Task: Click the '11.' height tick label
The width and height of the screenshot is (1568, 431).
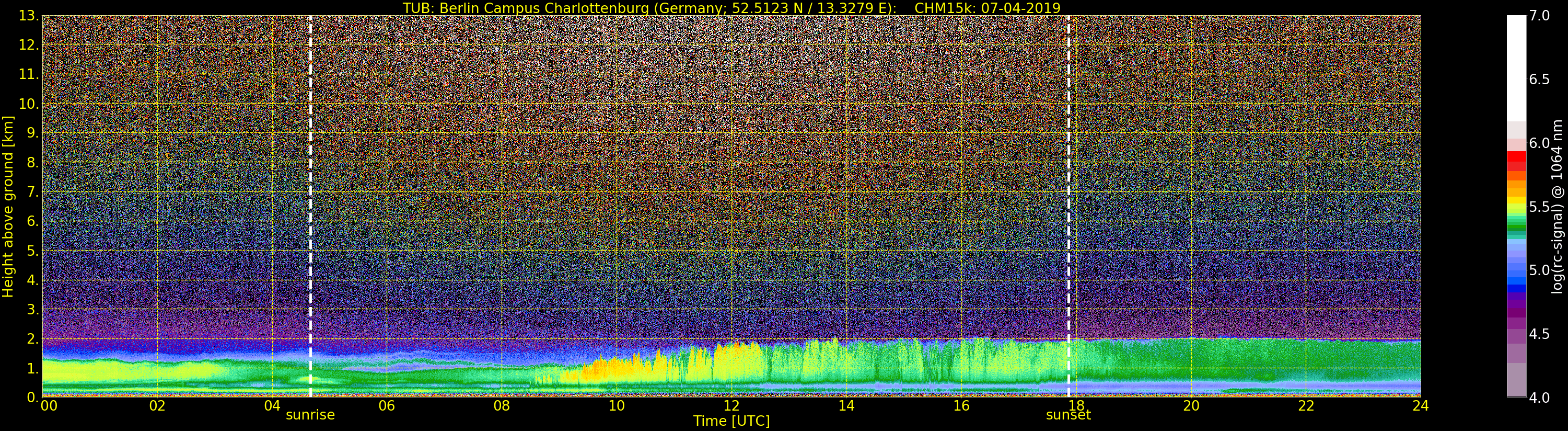Action: pyautogui.click(x=29, y=74)
